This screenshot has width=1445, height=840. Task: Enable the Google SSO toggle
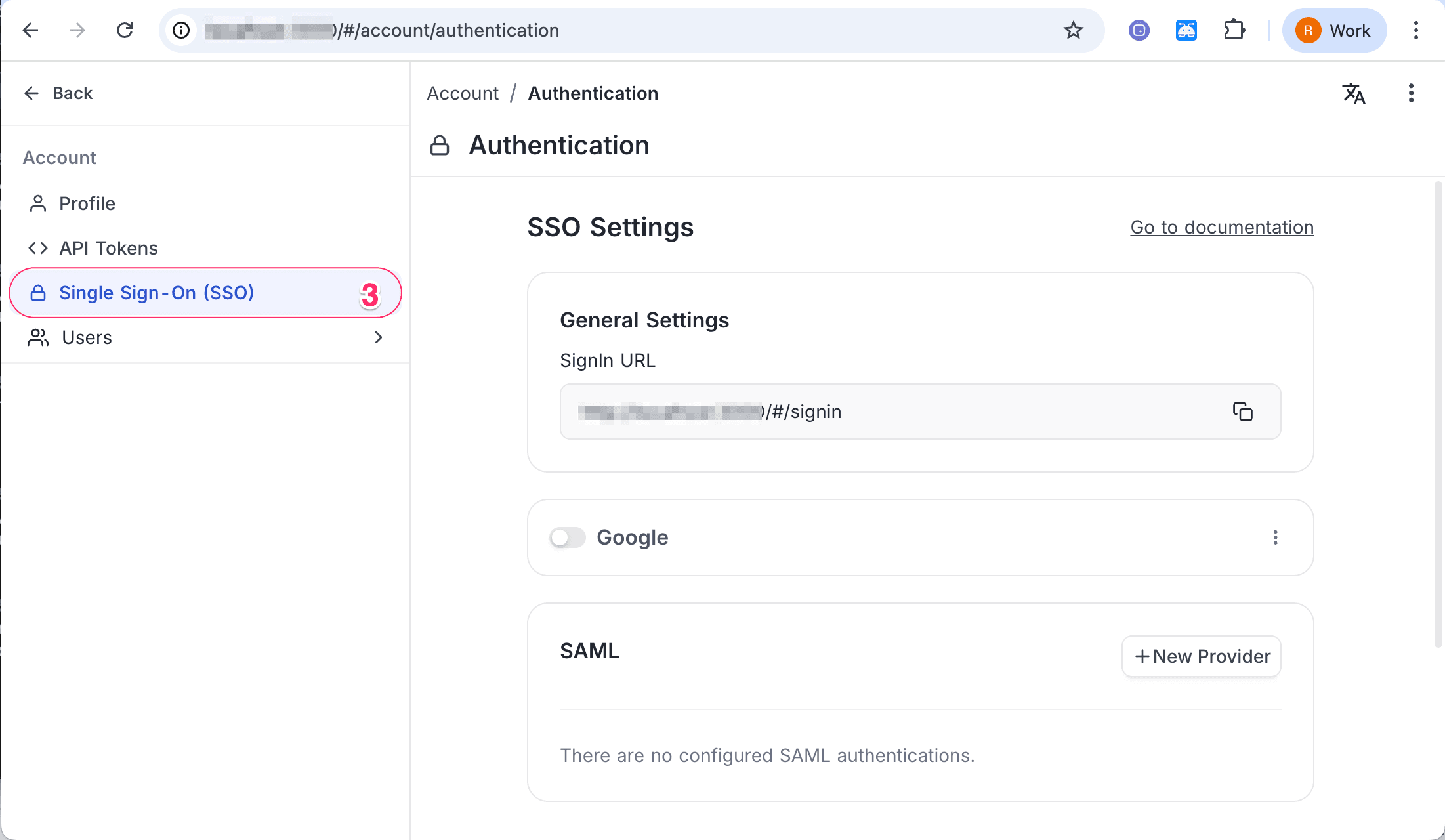(567, 537)
